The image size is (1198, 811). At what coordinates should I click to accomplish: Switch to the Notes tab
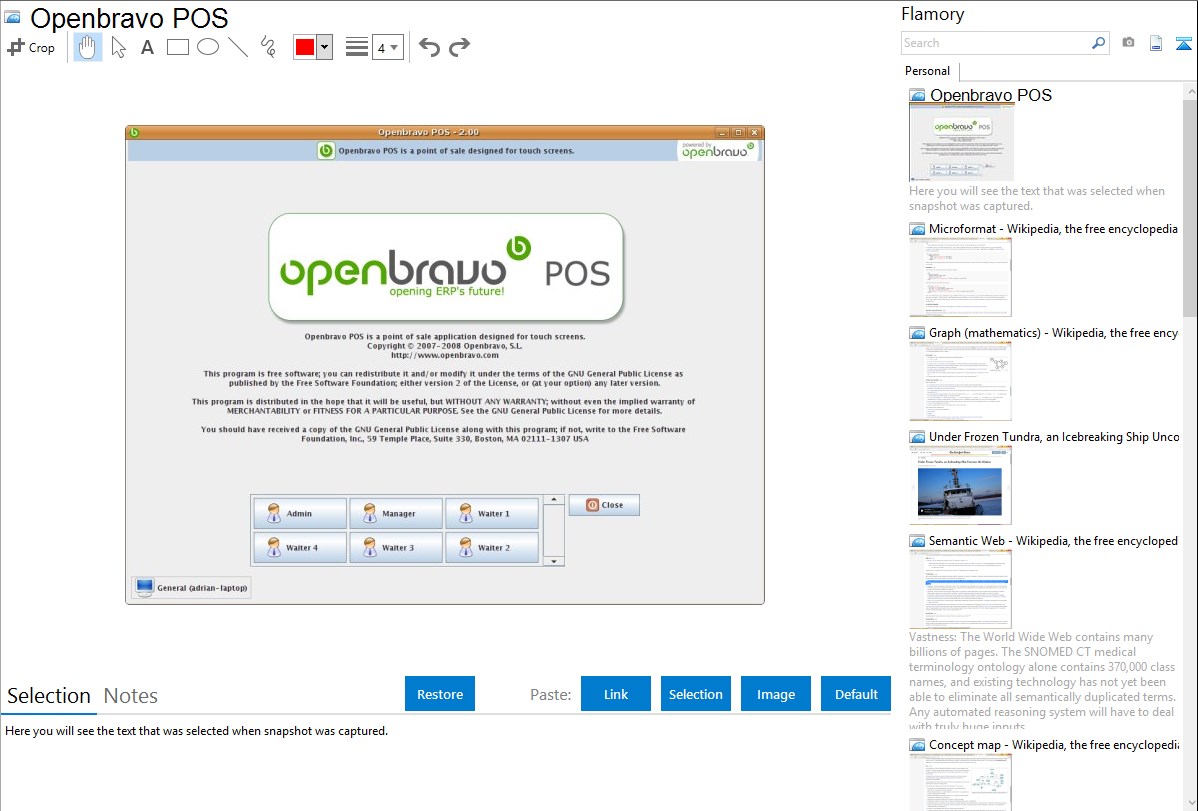(131, 696)
